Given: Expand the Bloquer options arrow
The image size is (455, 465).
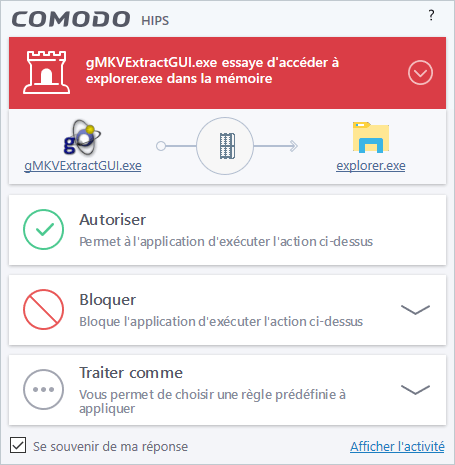Looking at the screenshot, I should (415, 309).
